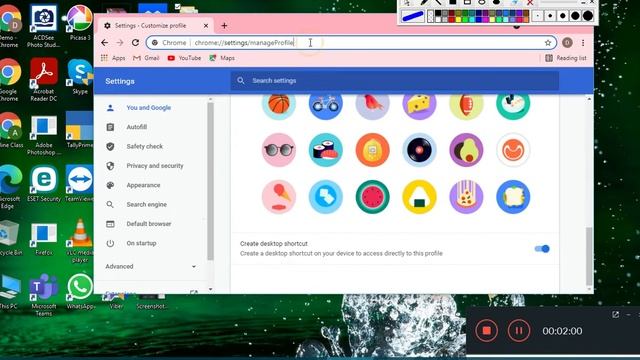Select the sandwich avatar
Image resolution: width=640 pixels, height=360 pixels.
[x=513, y=197]
